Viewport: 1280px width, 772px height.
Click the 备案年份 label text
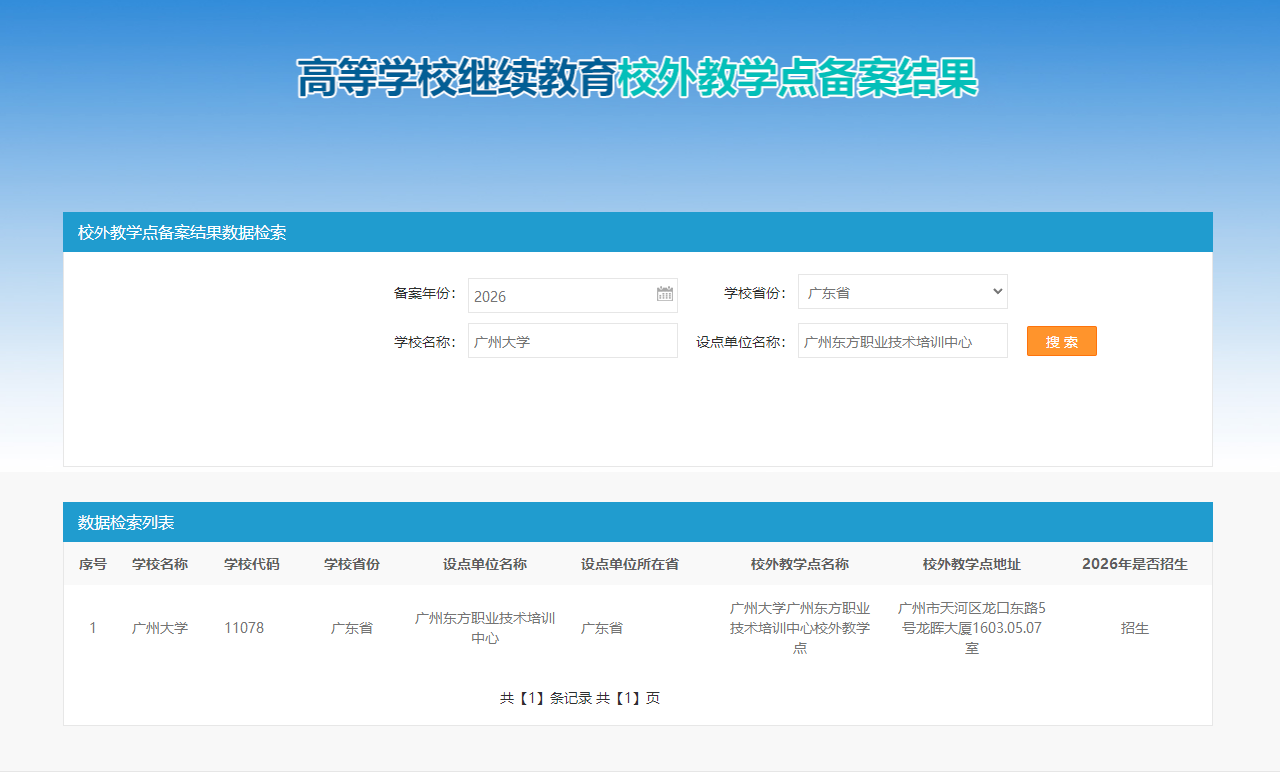coord(425,293)
